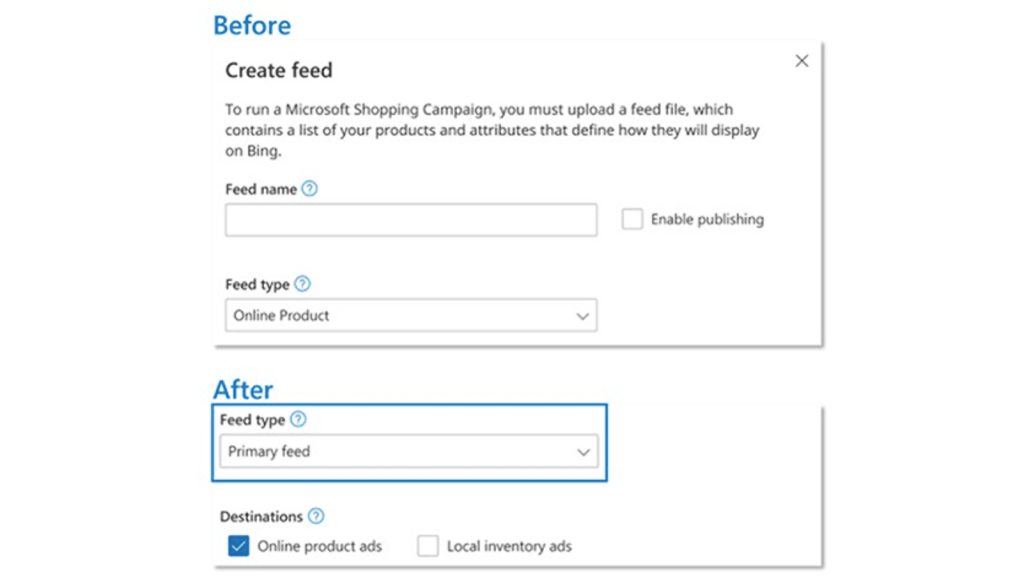Screen dimensions: 1024x576
Task: Click the Create feed dialog title
Action: (278, 70)
